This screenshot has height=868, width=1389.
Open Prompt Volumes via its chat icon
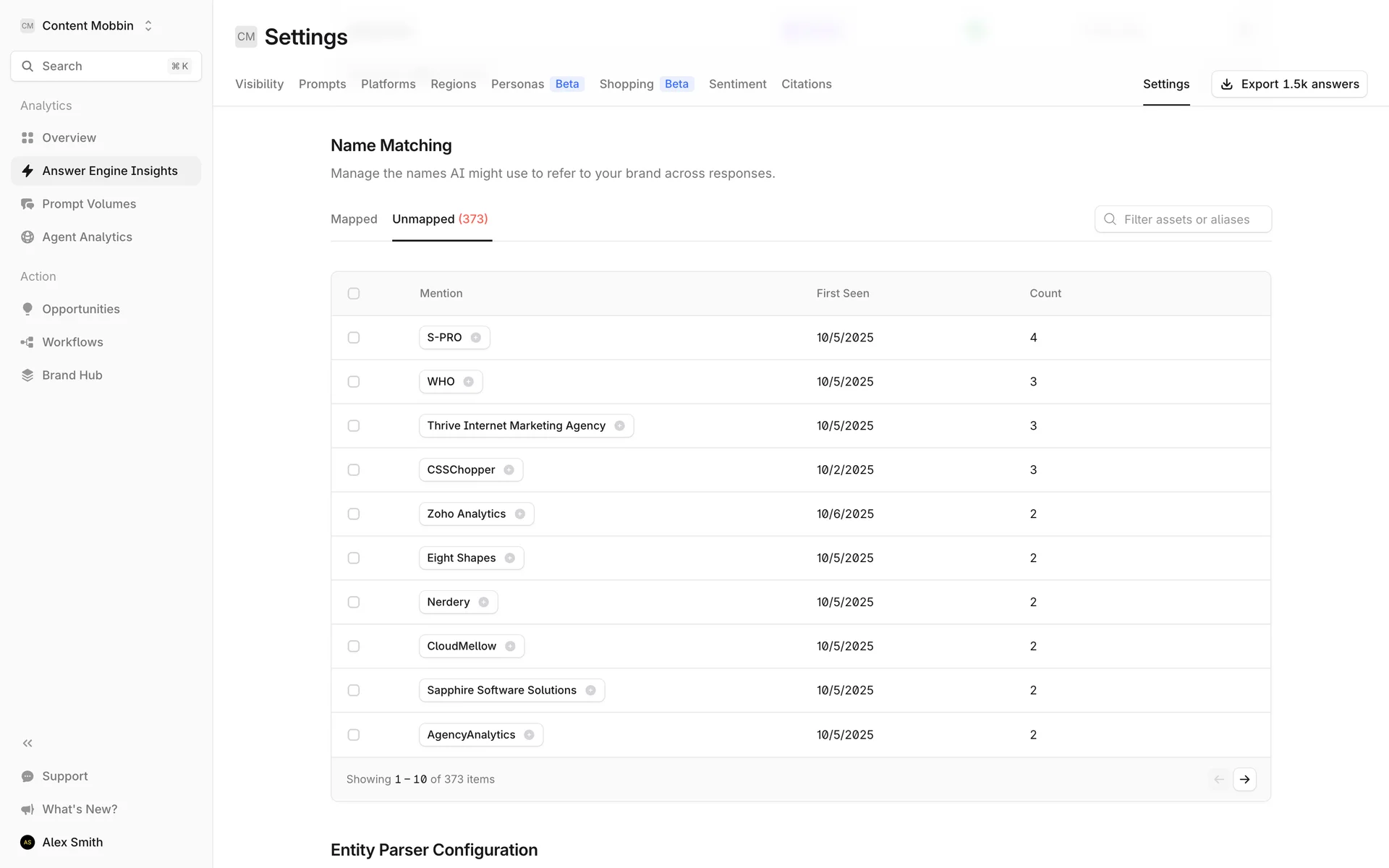click(x=27, y=204)
